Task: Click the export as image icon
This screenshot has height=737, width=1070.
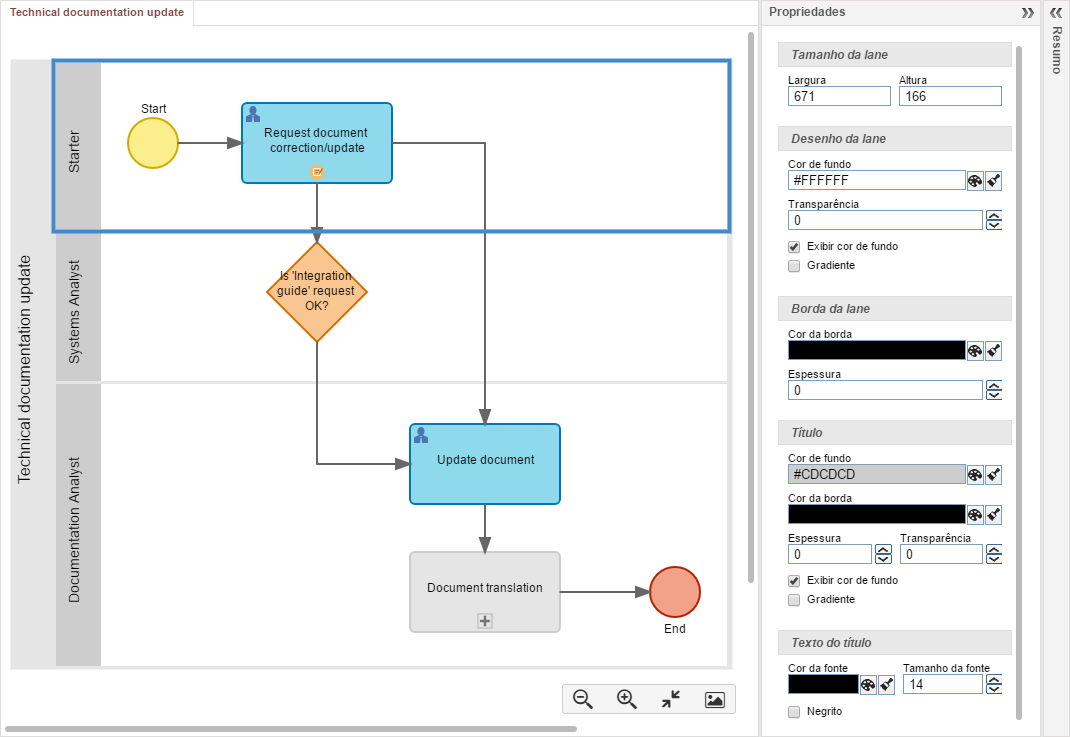Action: pyautogui.click(x=714, y=699)
